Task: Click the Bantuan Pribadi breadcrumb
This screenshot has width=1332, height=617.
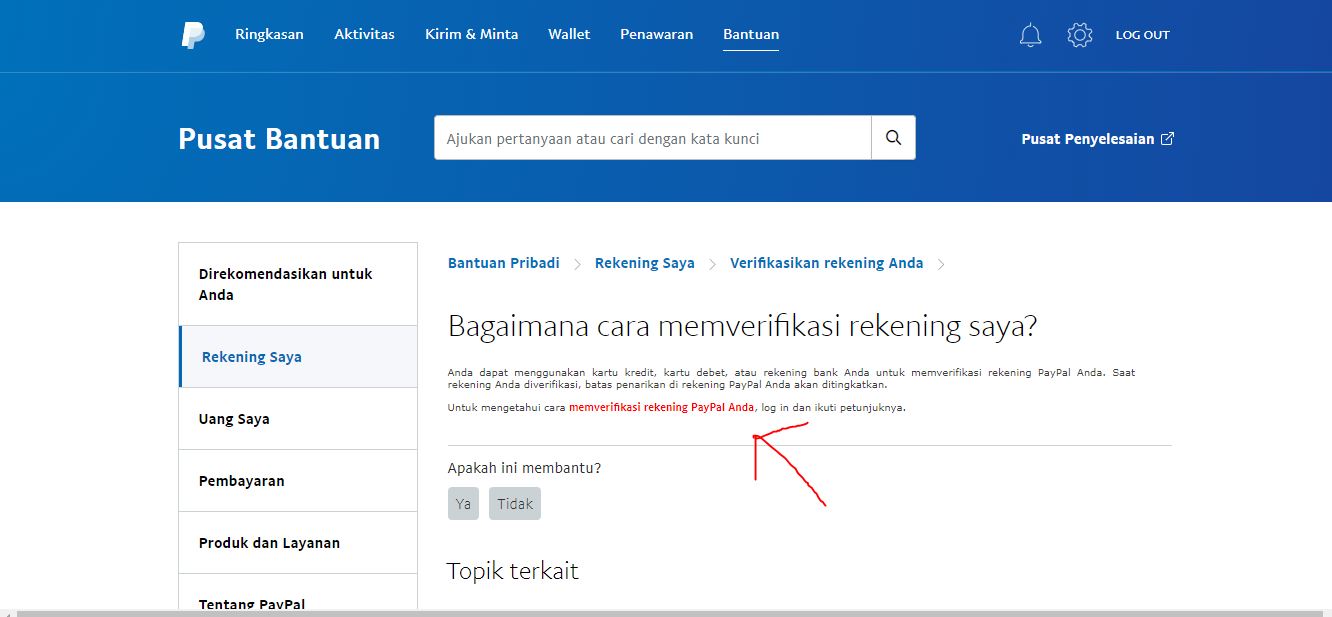Action: point(504,263)
